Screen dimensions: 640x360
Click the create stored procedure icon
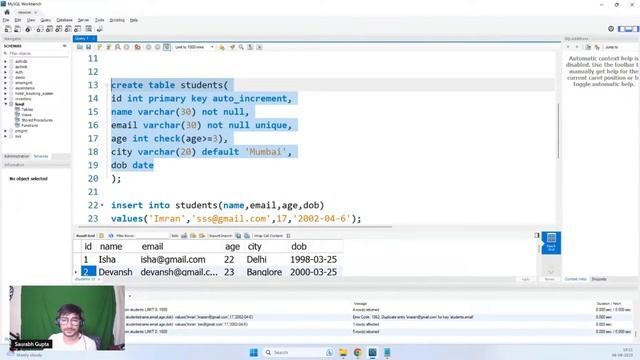click(x=68, y=29)
